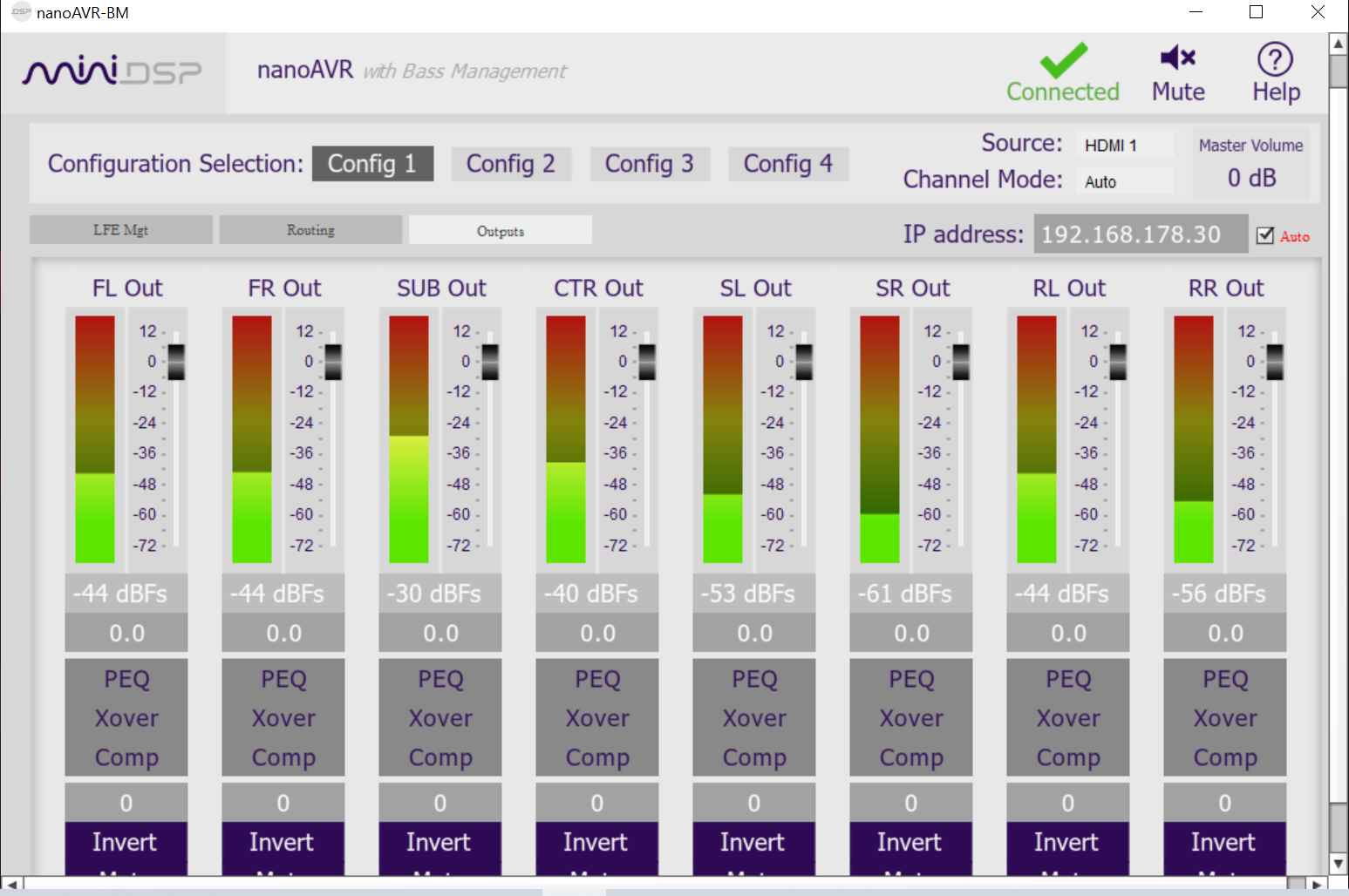Open Xover settings for SUB Out
The height and width of the screenshot is (896, 1349).
[440, 718]
